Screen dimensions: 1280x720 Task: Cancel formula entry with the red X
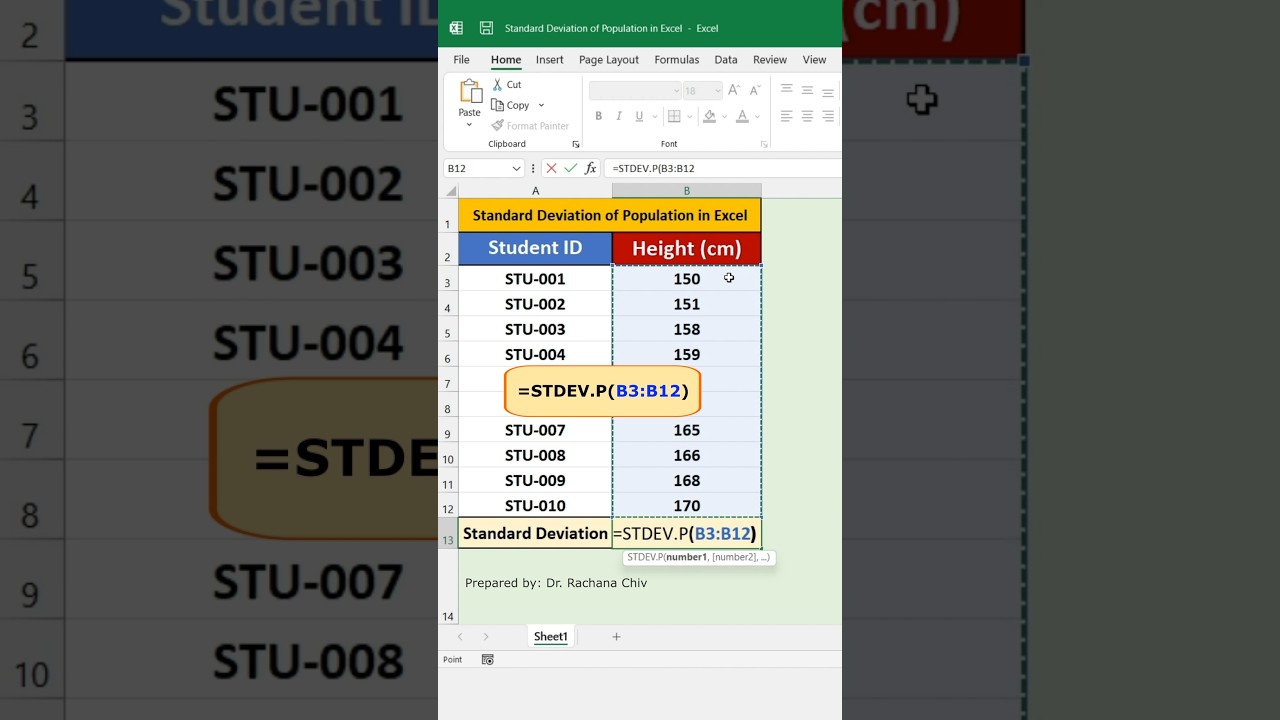click(x=551, y=168)
